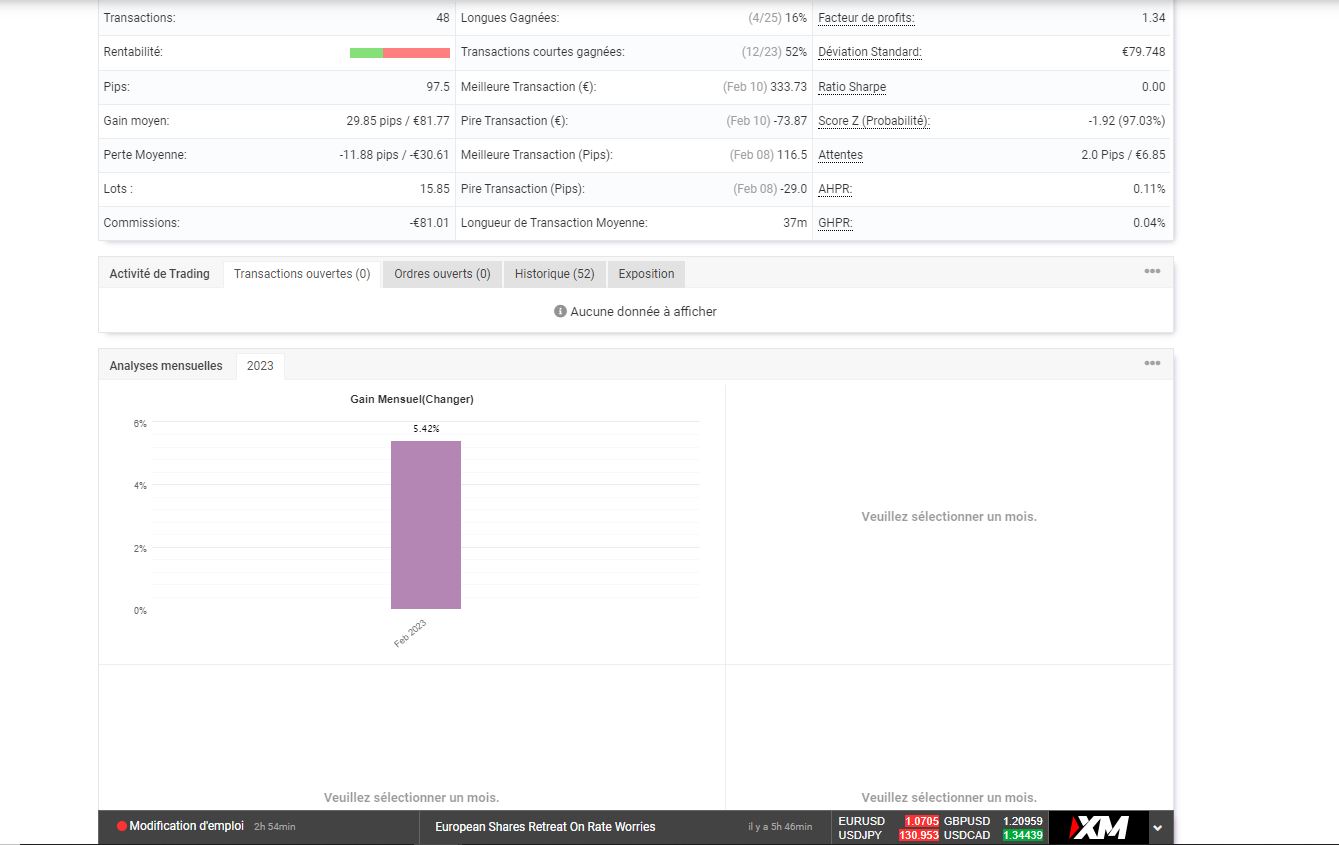Click the GBPUSD quote 1.20959

click(x=1023, y=821)
